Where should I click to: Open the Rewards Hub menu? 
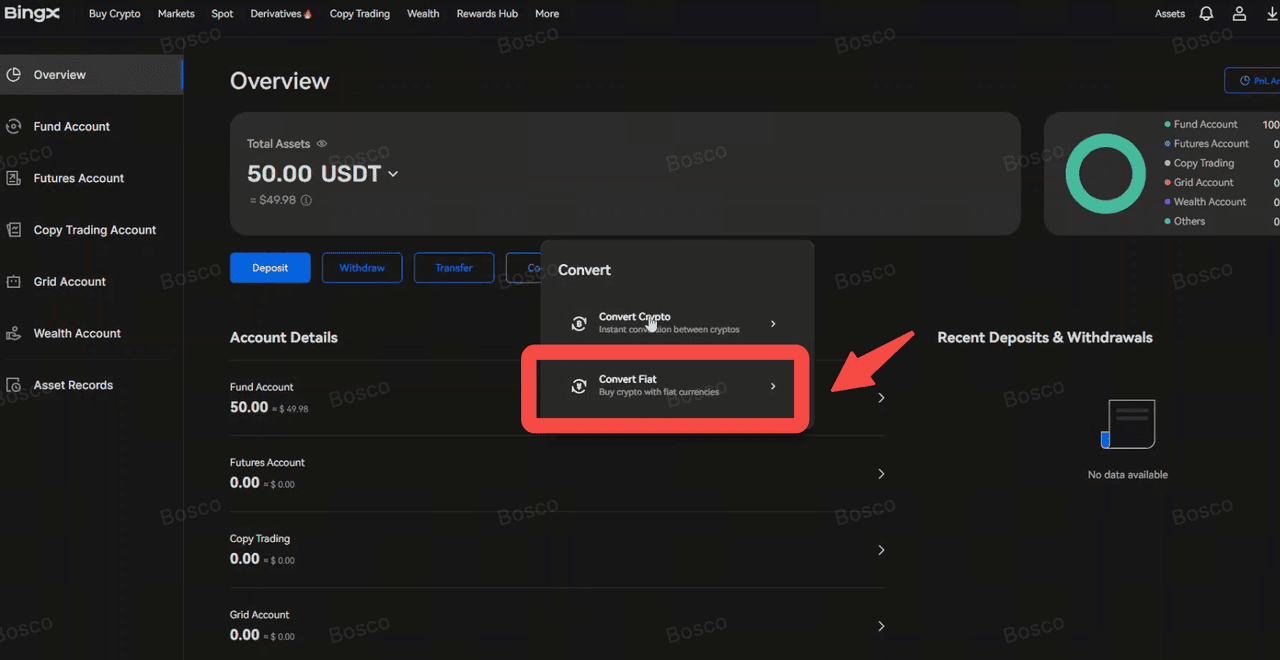(487, 14)
